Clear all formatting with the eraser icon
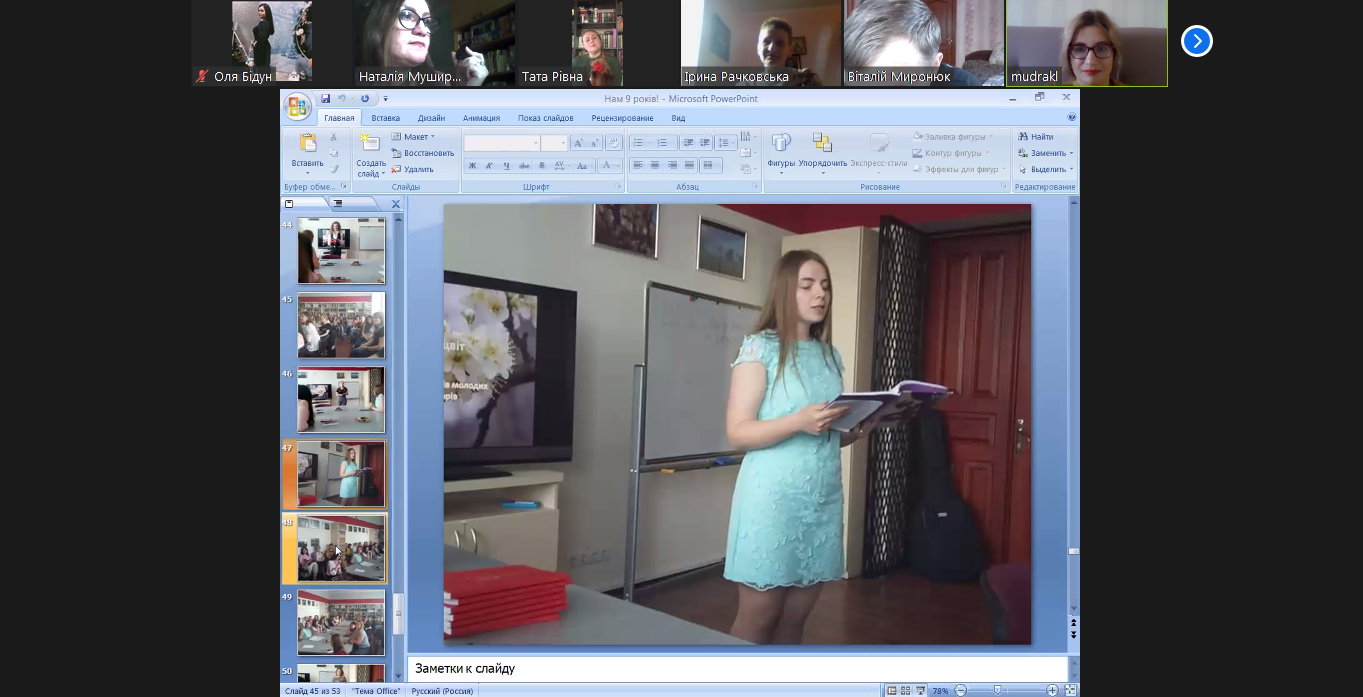The width and height of the screenshot is (1363, 697). 613,143
